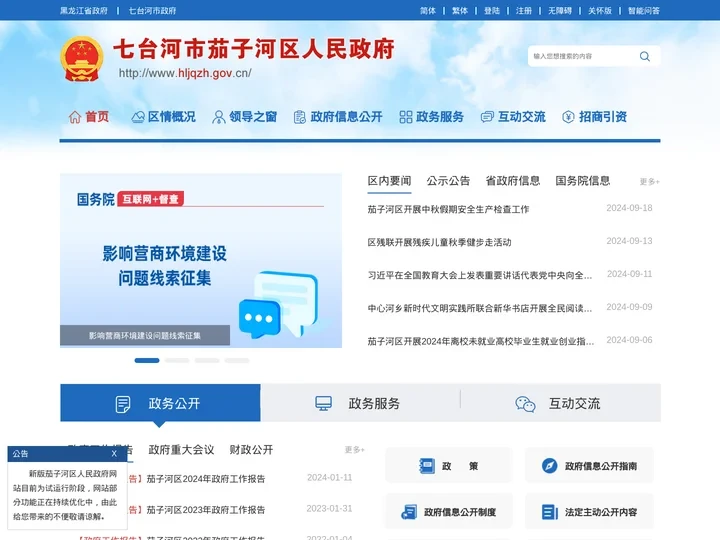Screen dimensions: 720x540
Task: Click the search magnifier icon
Action: coord(645,56)
